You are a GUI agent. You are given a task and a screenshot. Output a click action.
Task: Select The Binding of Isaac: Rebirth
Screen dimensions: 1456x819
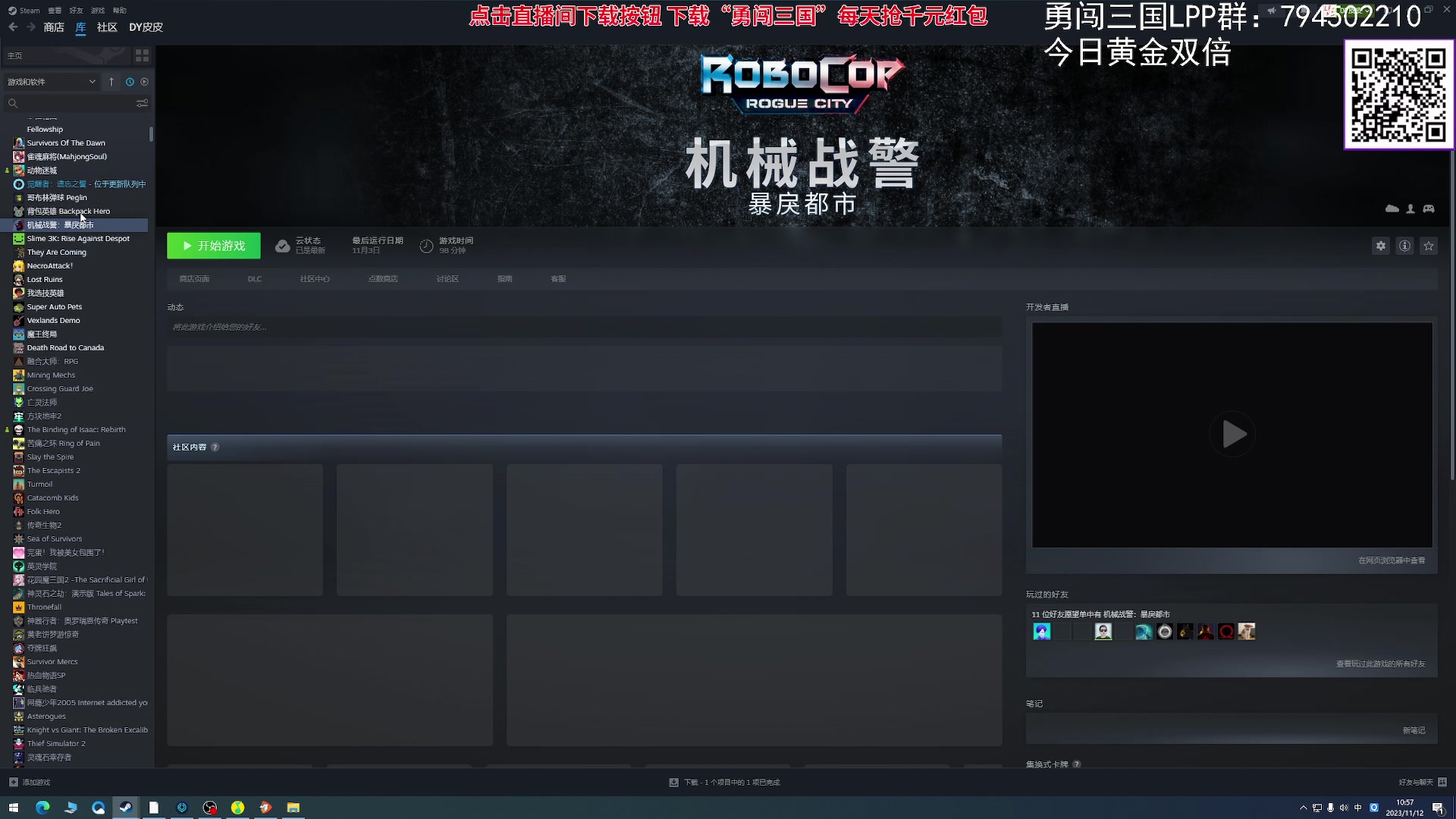(x=76, y=429)
